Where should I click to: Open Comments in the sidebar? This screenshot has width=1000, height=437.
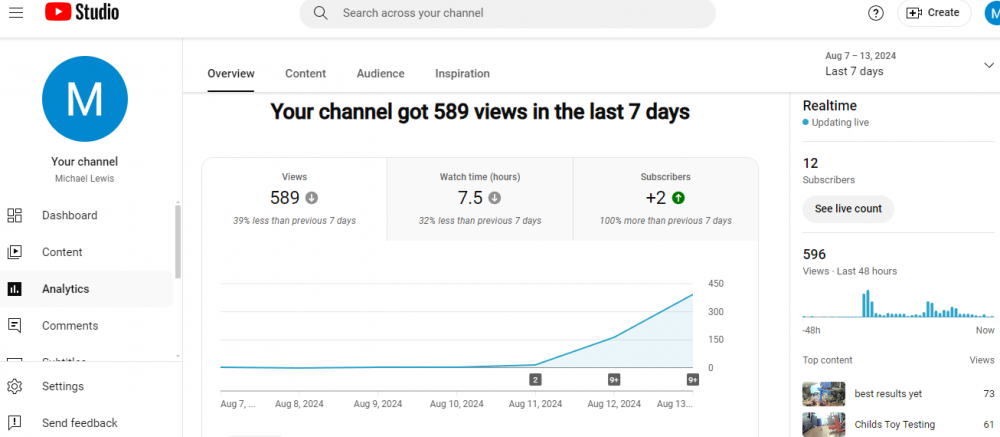point(69,326)
